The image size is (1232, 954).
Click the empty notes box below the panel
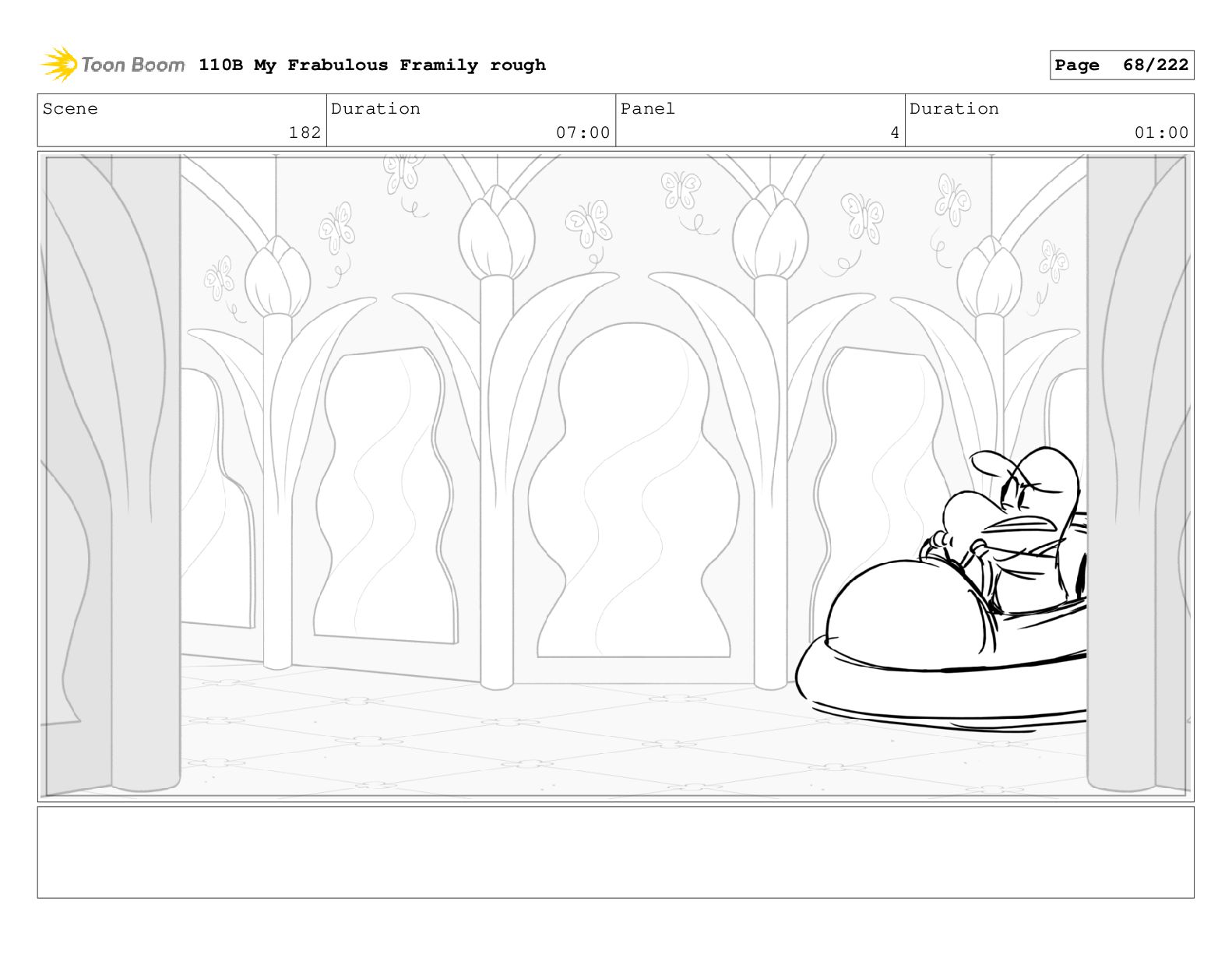[x=615, y=852]
